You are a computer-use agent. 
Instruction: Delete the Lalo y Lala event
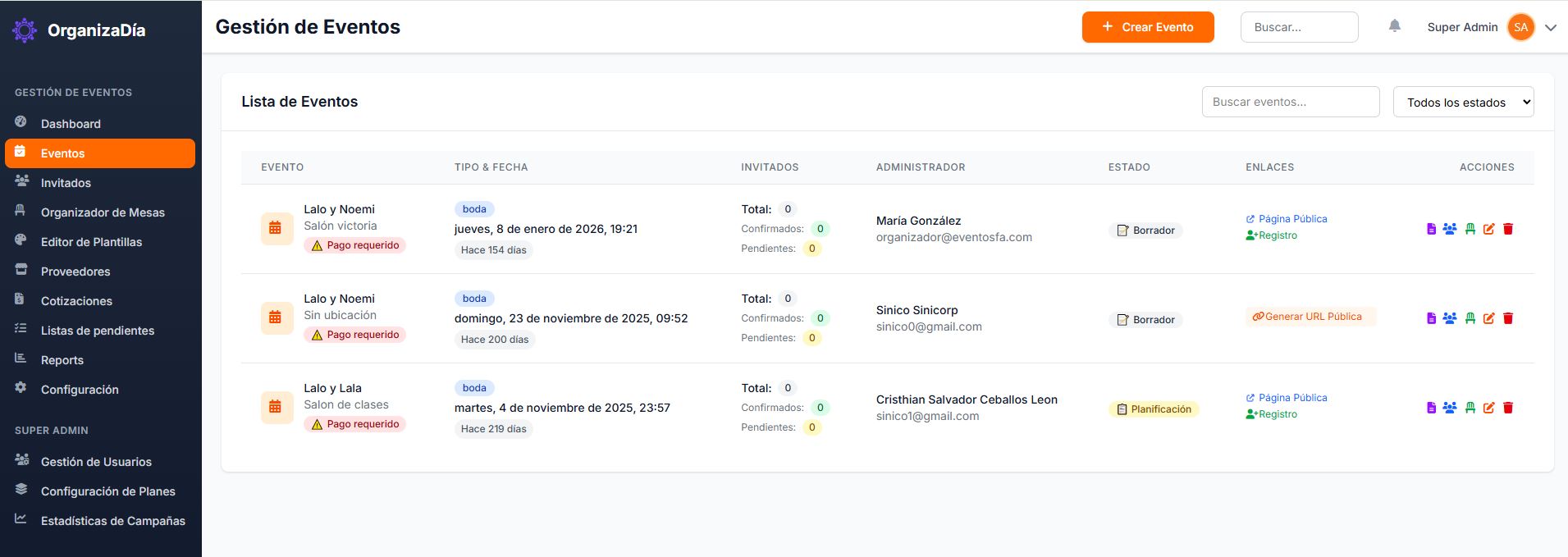click(x=1508, y=408)
